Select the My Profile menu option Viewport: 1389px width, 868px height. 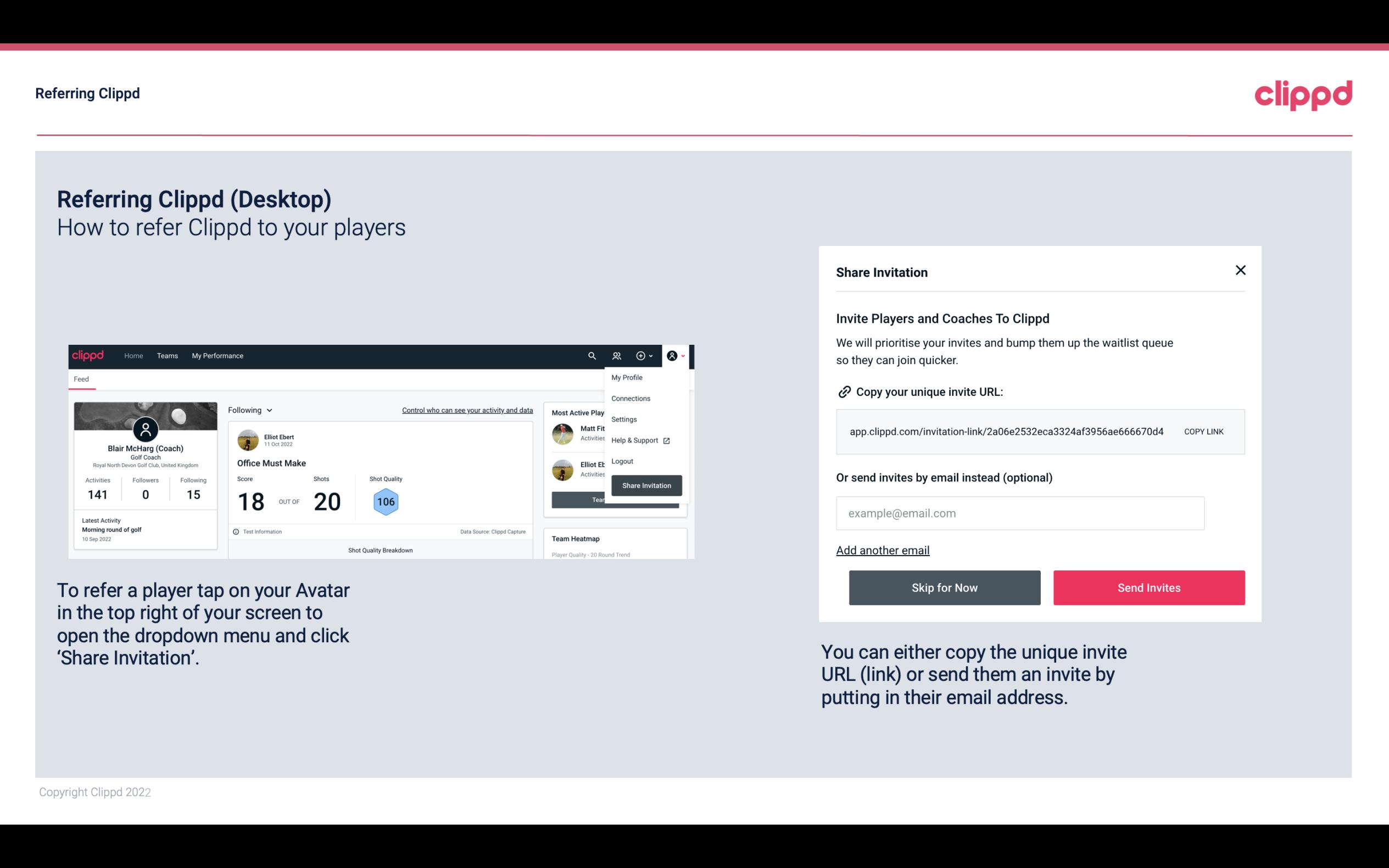click(627, 377)
